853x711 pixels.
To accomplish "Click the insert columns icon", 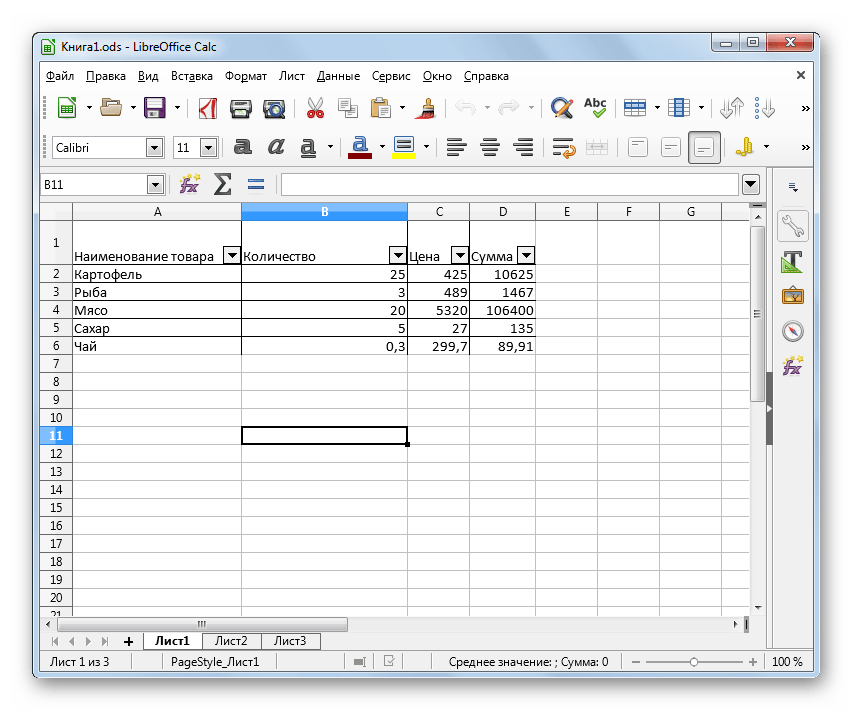I will [679, 108].
